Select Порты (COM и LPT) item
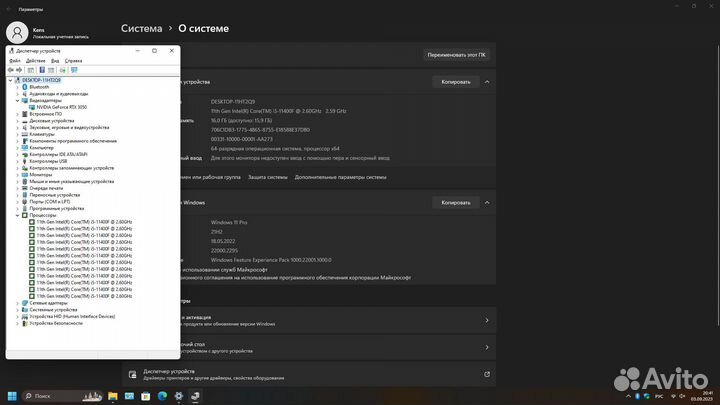 coord(50,202)
